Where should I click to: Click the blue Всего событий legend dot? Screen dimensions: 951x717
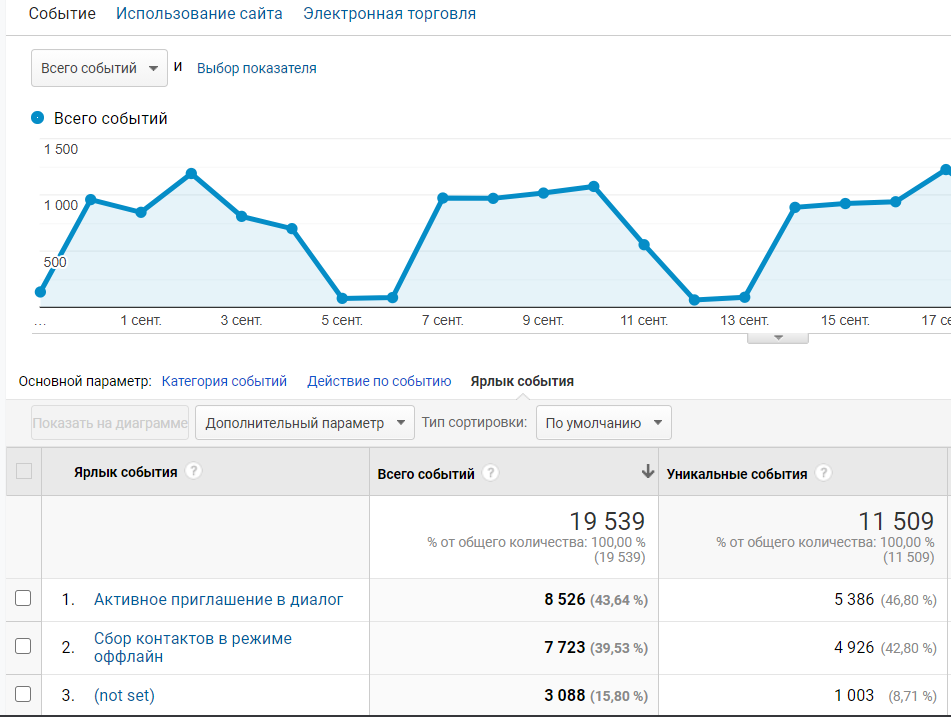(38, 118)
